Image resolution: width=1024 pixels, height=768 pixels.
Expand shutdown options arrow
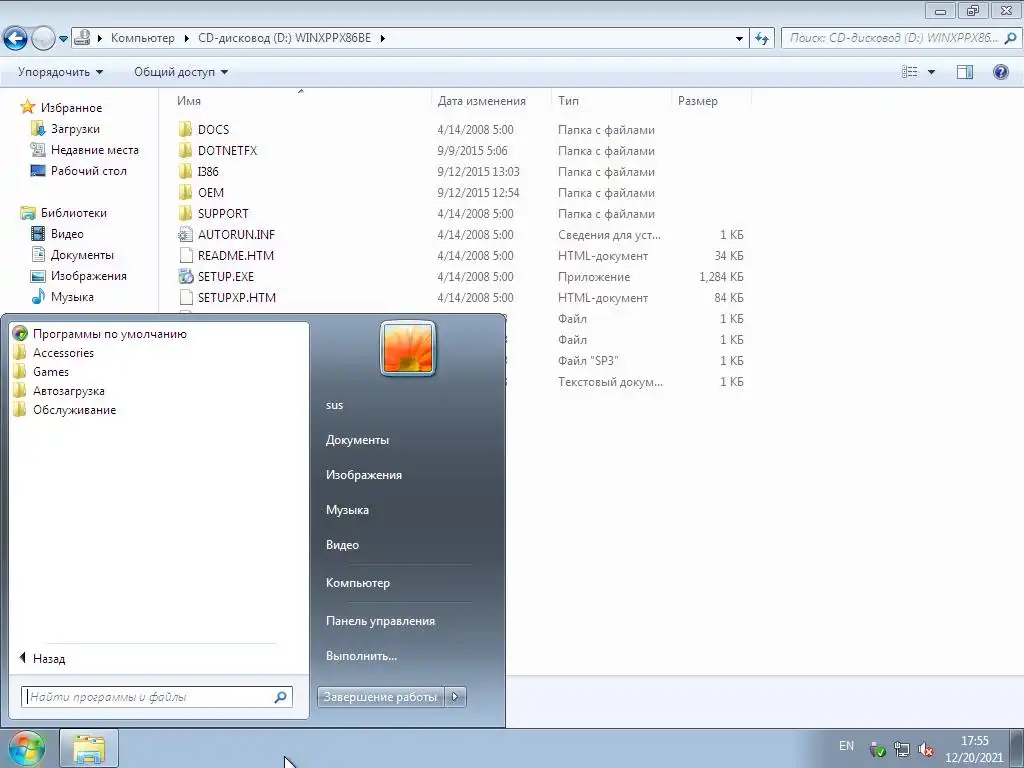point(455,697)
